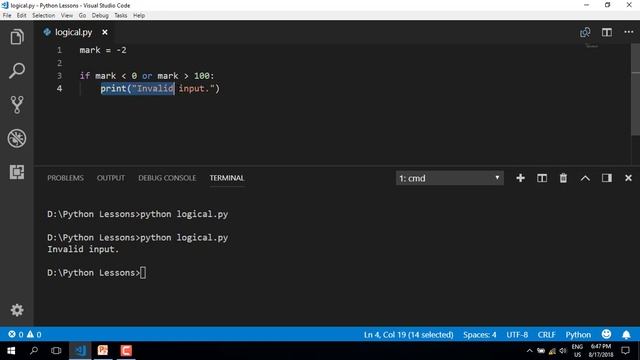Close the logical.py editor tab
The image size is (640, 360).
coord(105,32)
